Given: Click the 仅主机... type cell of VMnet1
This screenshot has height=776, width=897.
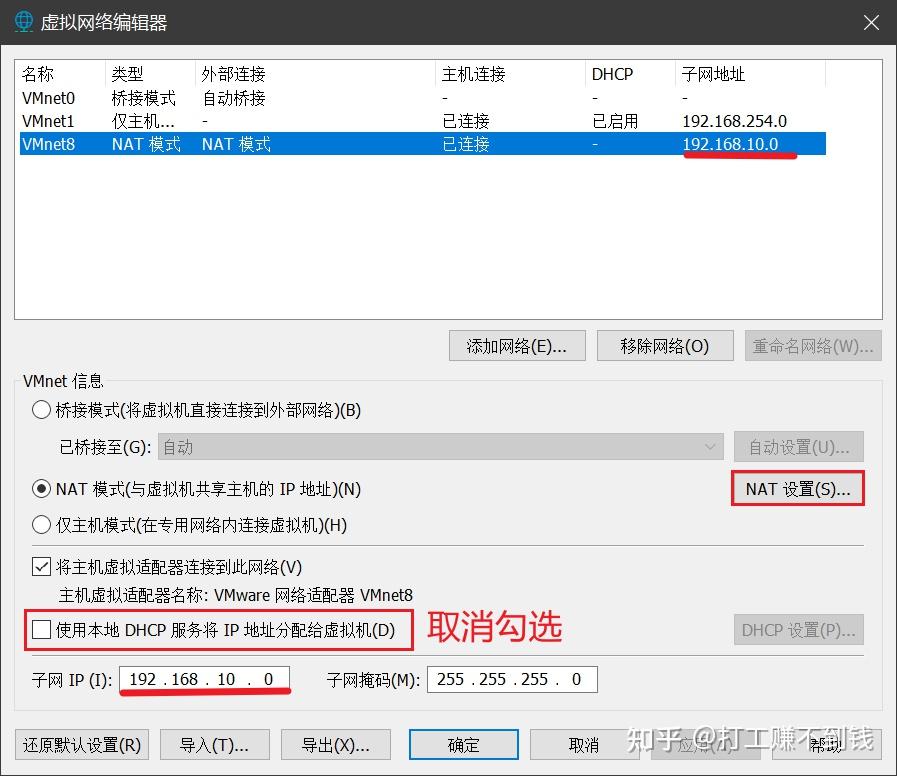Looking at the screenshot, I should [143, 121].
